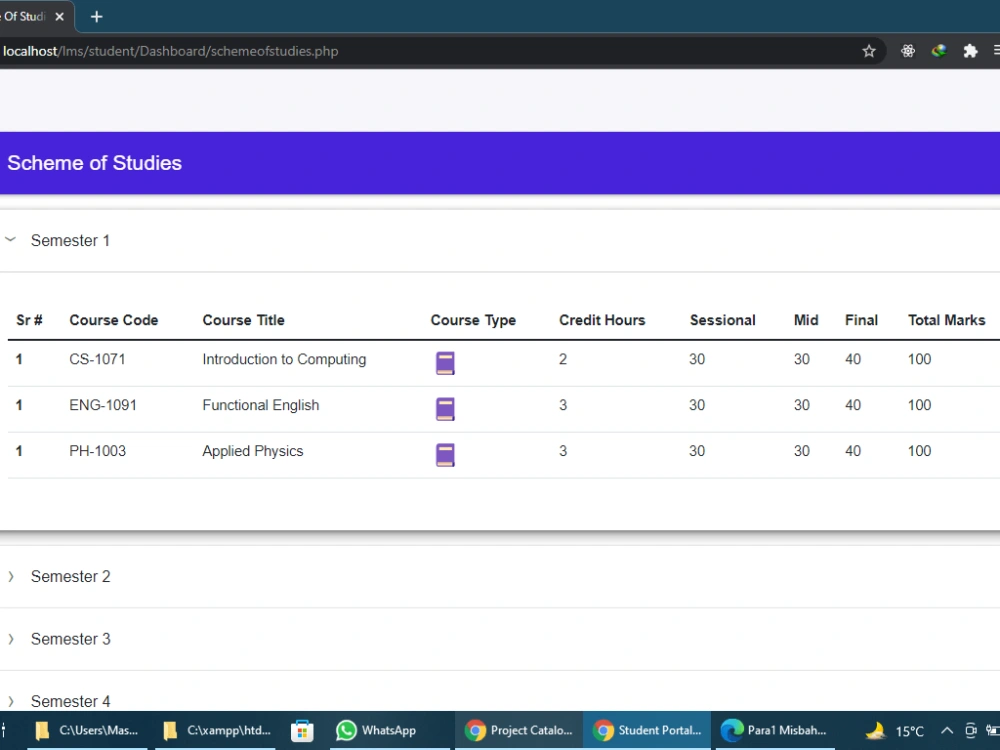Viewport: 1000px width, 750px height.
Task: Click the book icon in Applied Physics row
Action: click(445, 455)
